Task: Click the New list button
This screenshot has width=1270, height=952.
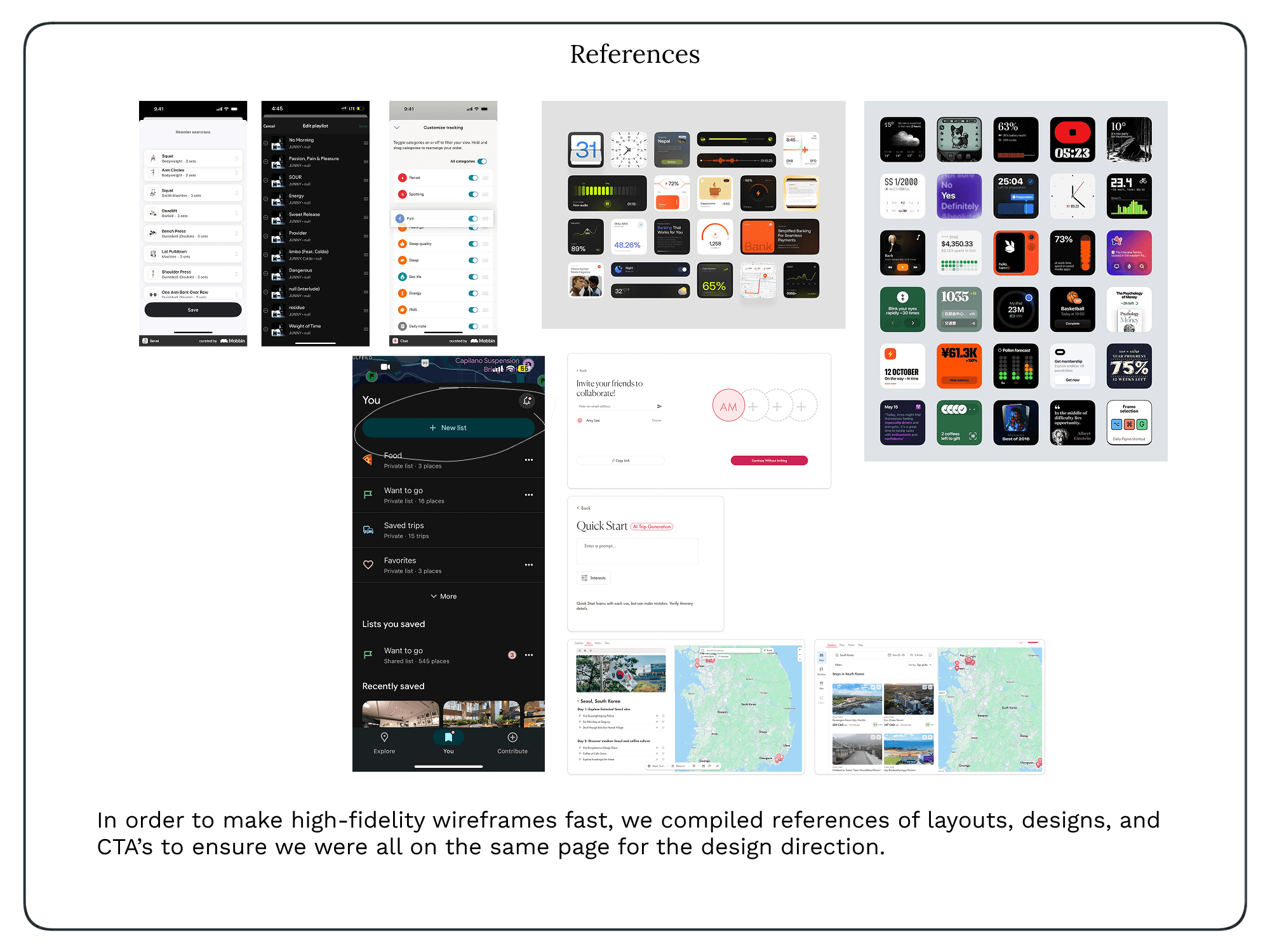Action: [448, 428]
